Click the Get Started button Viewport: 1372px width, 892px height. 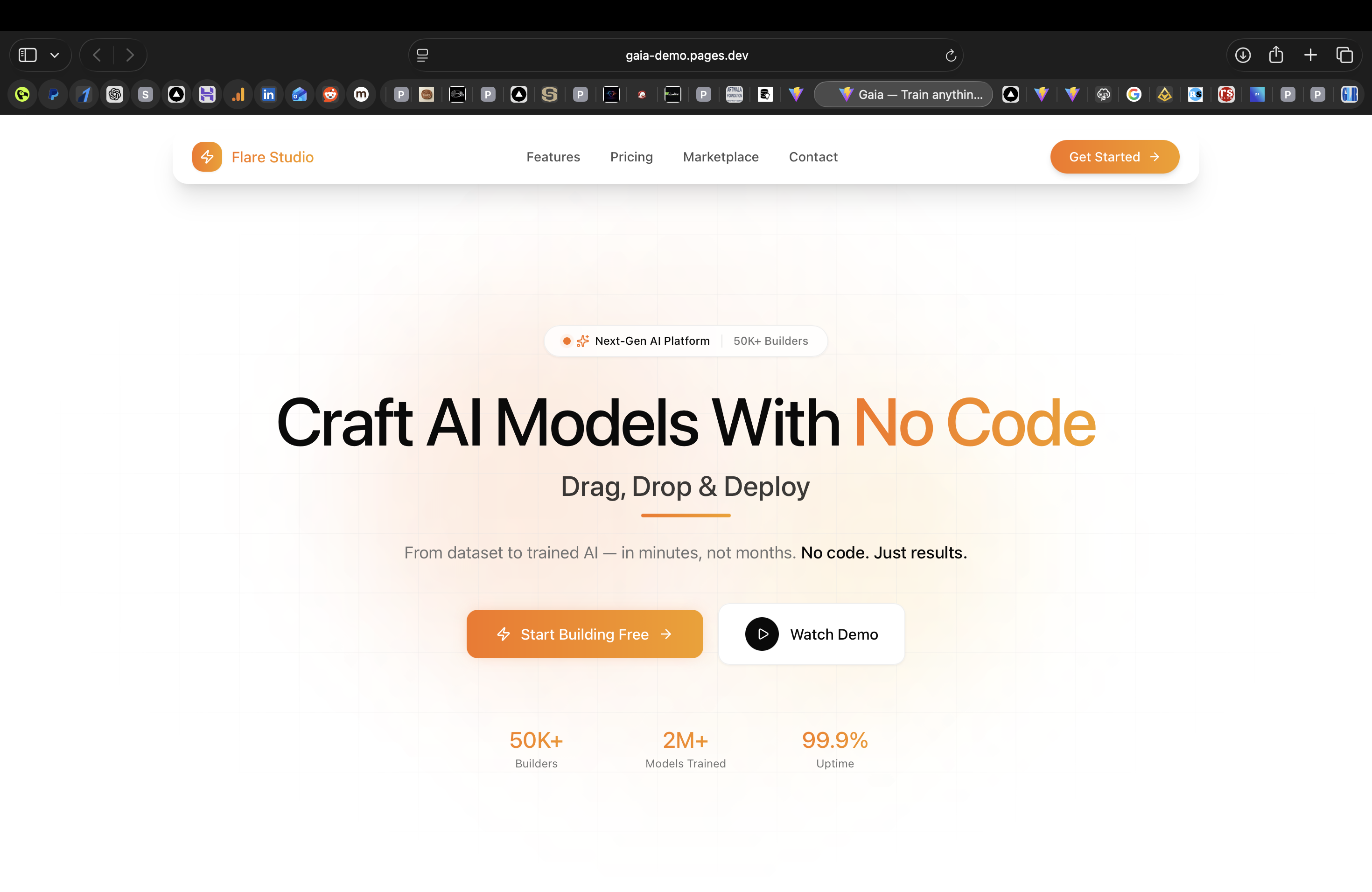click(1114, 157)
